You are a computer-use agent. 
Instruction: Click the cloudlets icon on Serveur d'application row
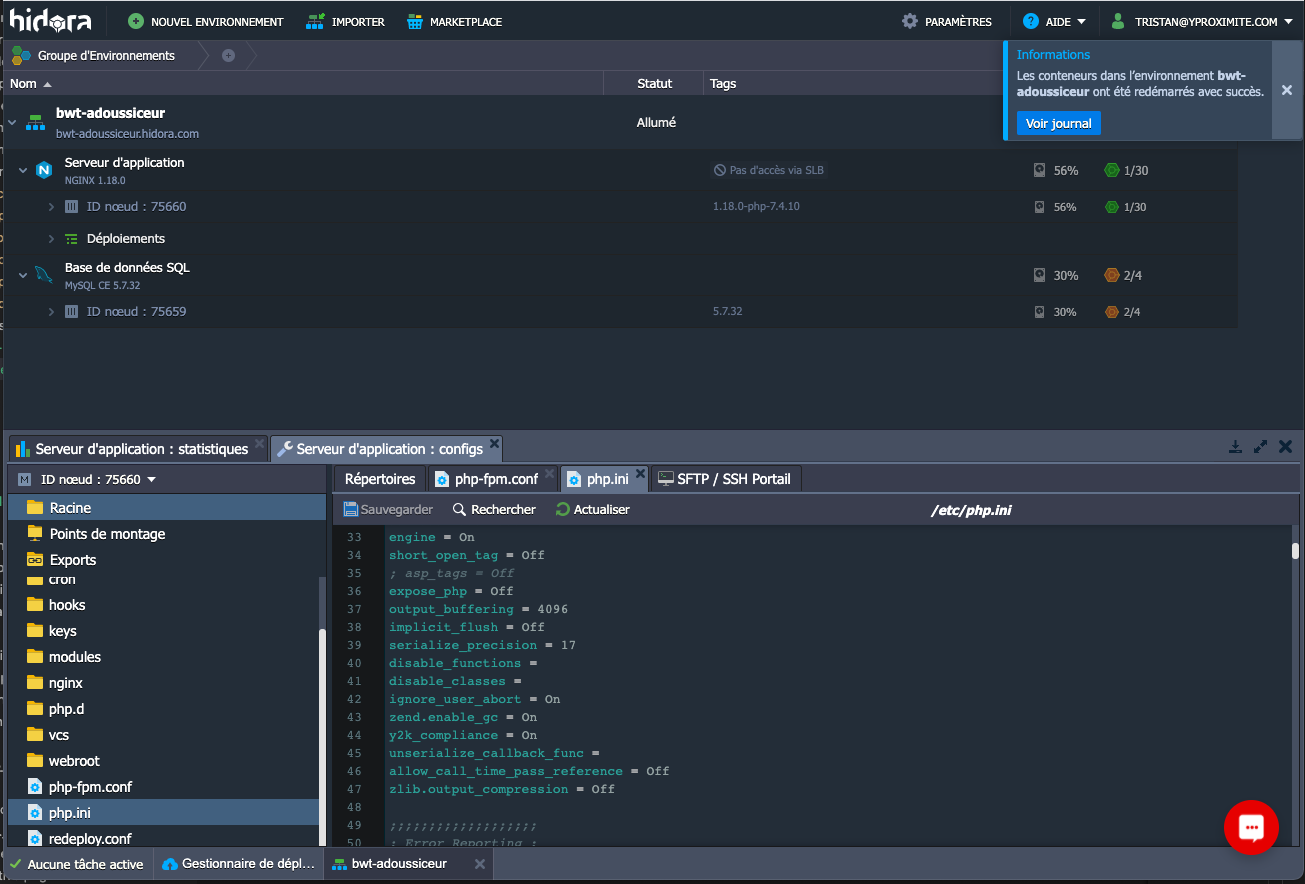point(1111,171)
